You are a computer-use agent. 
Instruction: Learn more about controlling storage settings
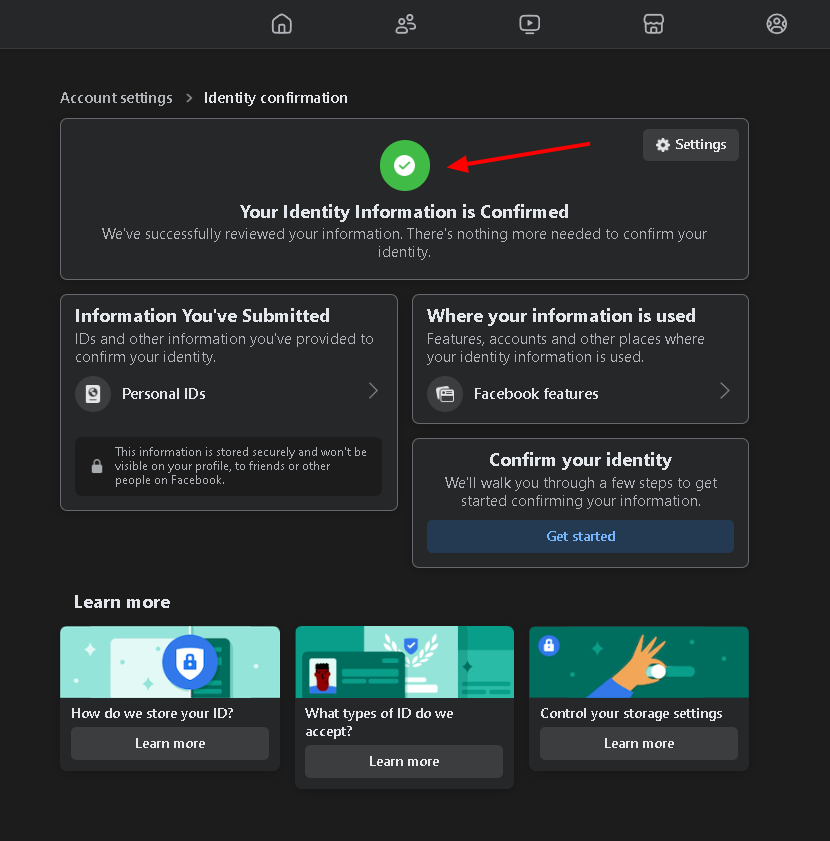tap(639, 744)
